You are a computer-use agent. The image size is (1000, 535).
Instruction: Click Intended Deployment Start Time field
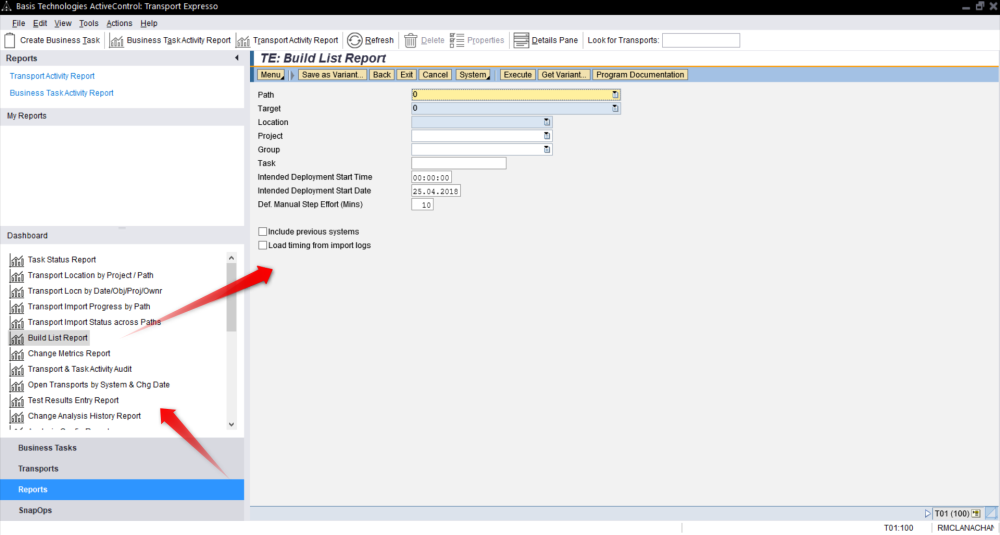(x=432, y=177)
